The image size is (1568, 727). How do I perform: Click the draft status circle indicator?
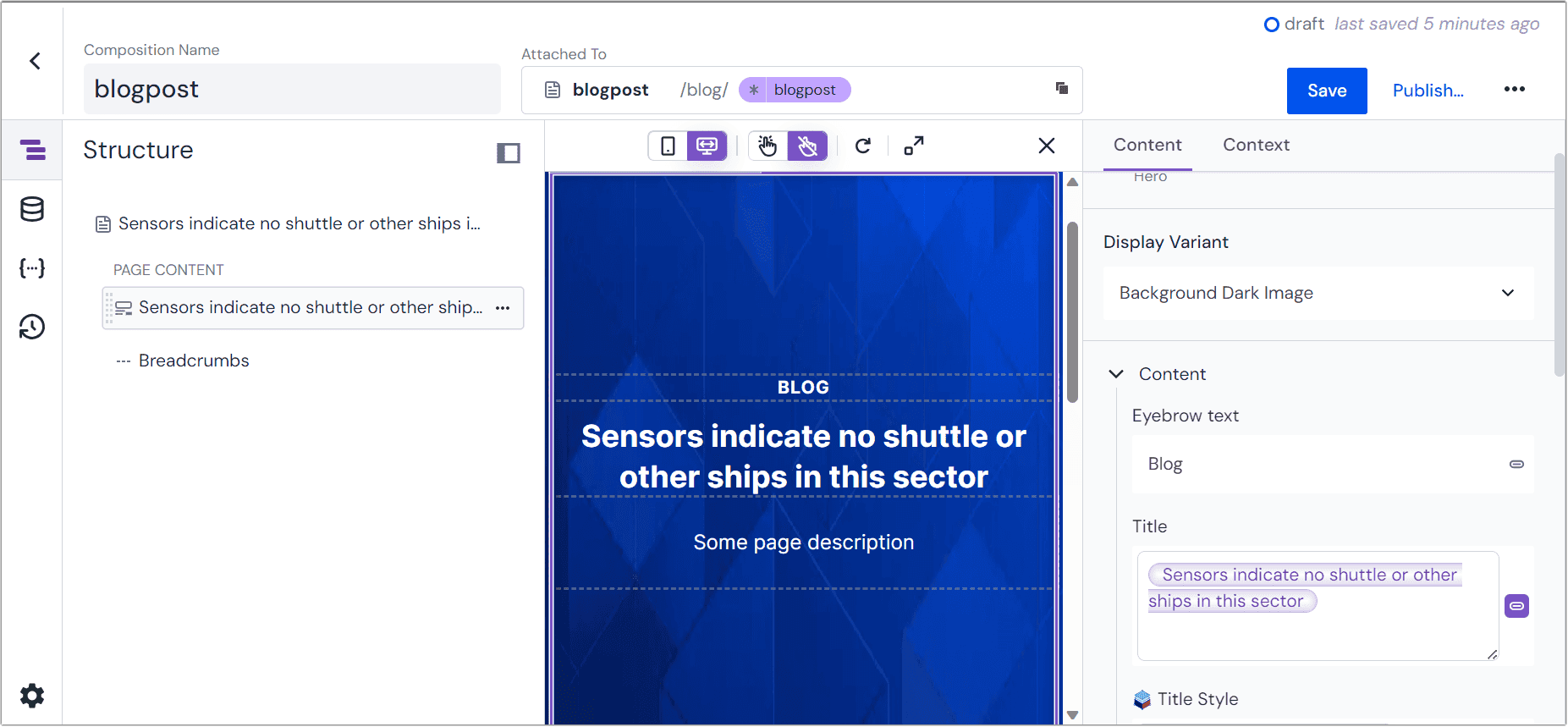tap(1271, 25)
